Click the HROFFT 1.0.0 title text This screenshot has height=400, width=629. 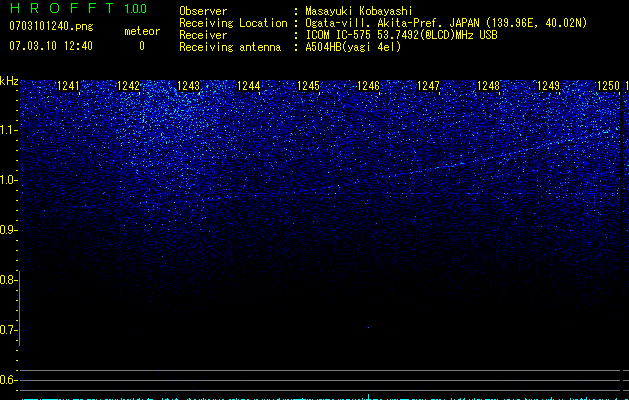tap(78, 8)
